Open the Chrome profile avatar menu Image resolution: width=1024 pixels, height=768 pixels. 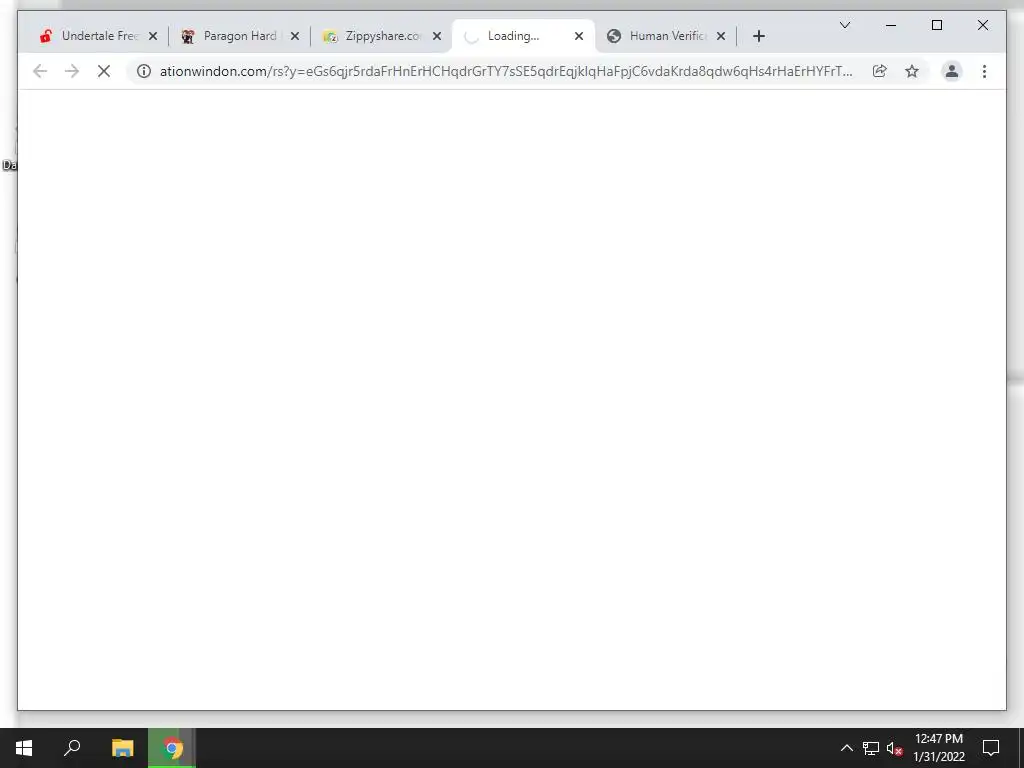click(952, 71)
